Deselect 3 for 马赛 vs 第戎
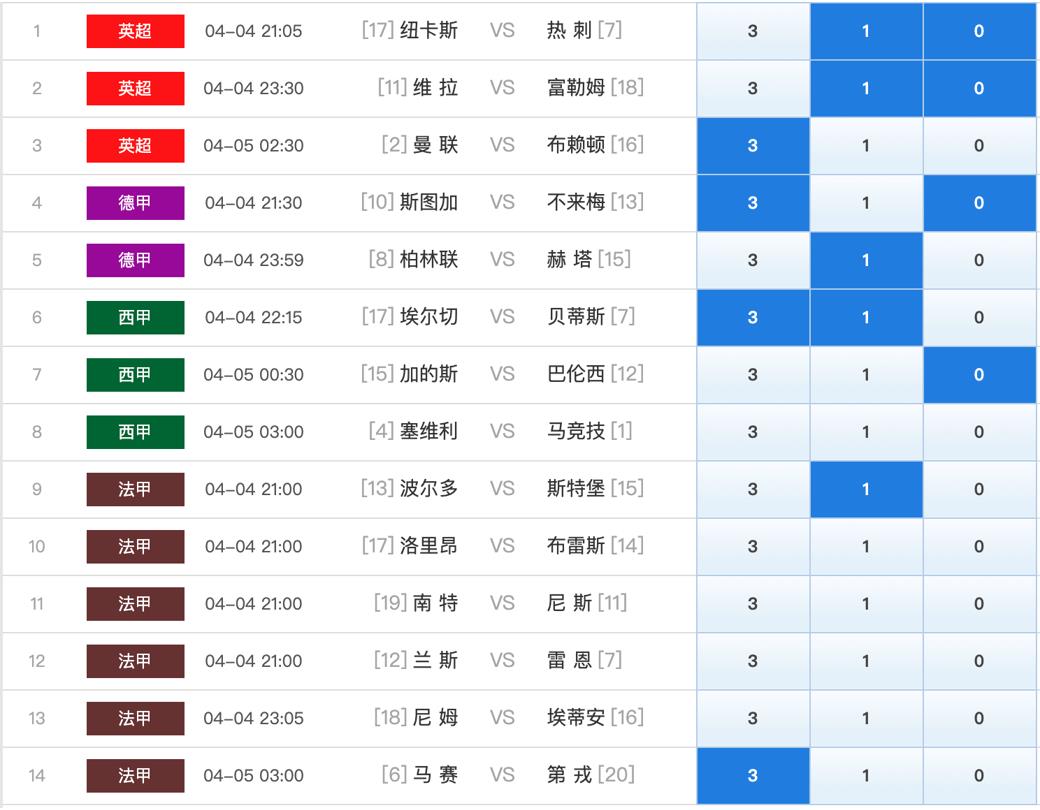 pos(753,776)
